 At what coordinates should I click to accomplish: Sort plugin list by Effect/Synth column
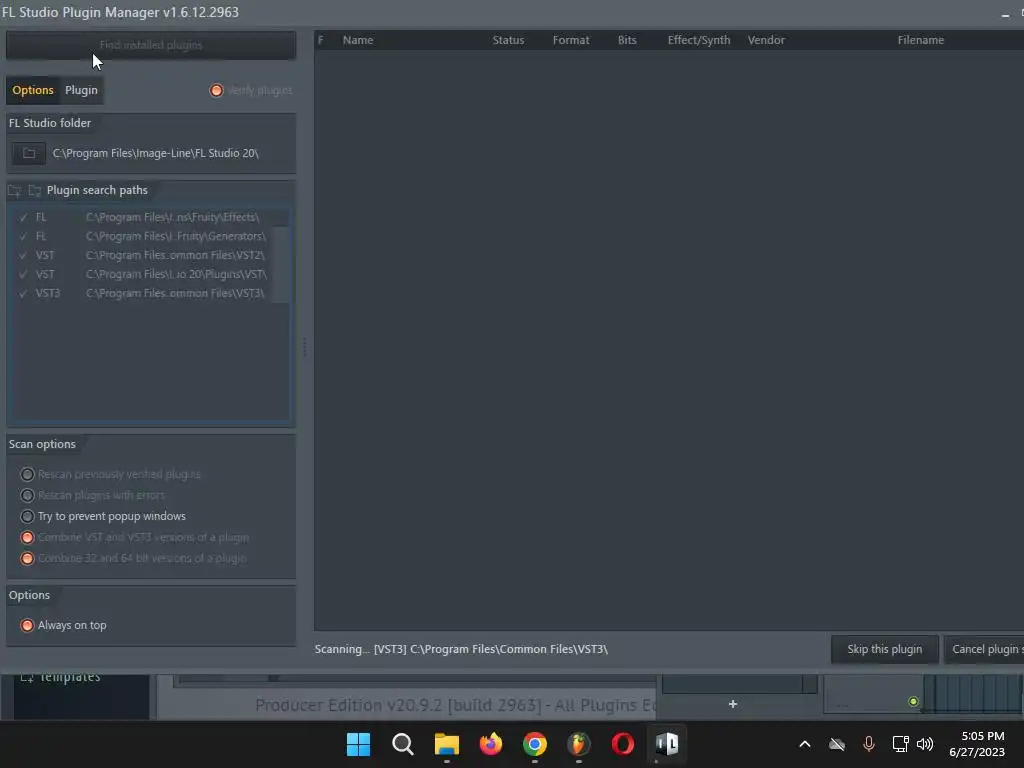pyautogui.click(x=699, y=40)
